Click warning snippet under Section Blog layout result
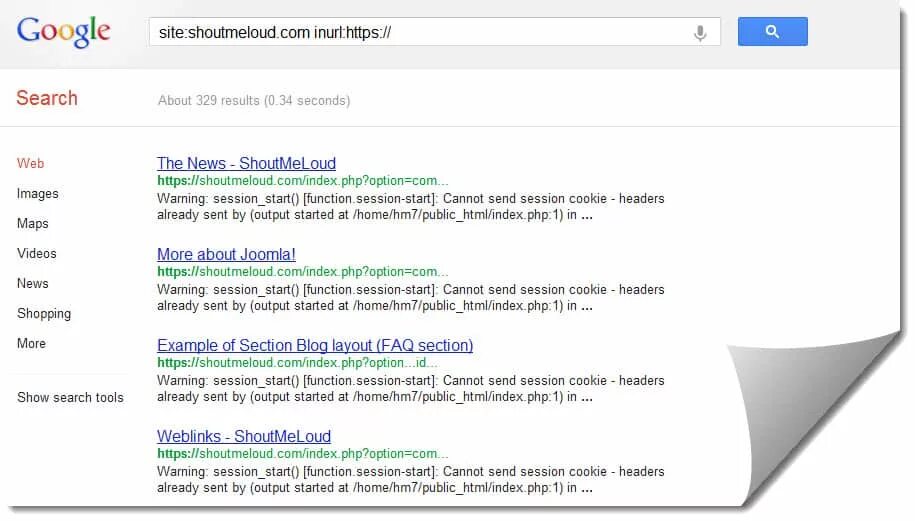Viewport: 915px width, 521px height. click(x=411, y=389)
